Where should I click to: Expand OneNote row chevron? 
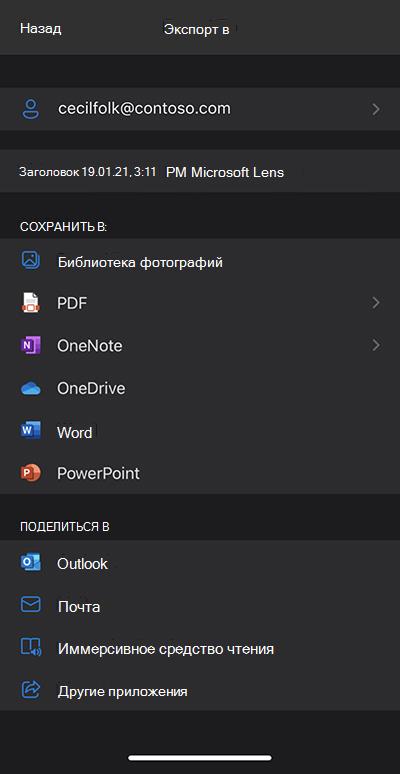click(376, 346)
